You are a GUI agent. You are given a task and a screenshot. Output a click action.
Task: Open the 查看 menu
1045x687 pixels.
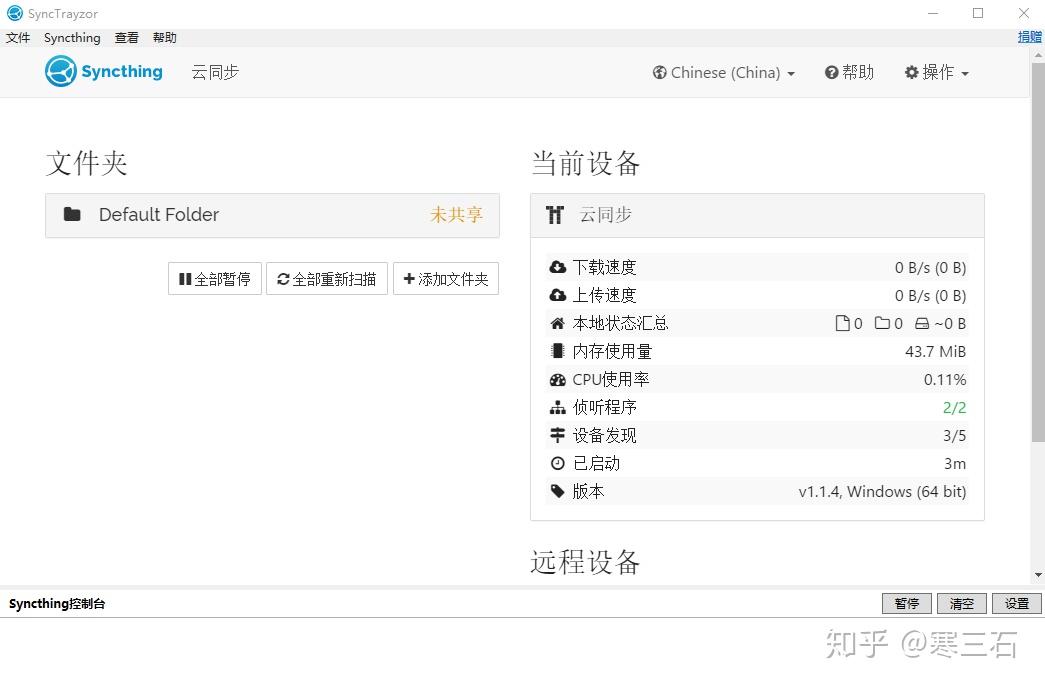[x=125, y=37]
